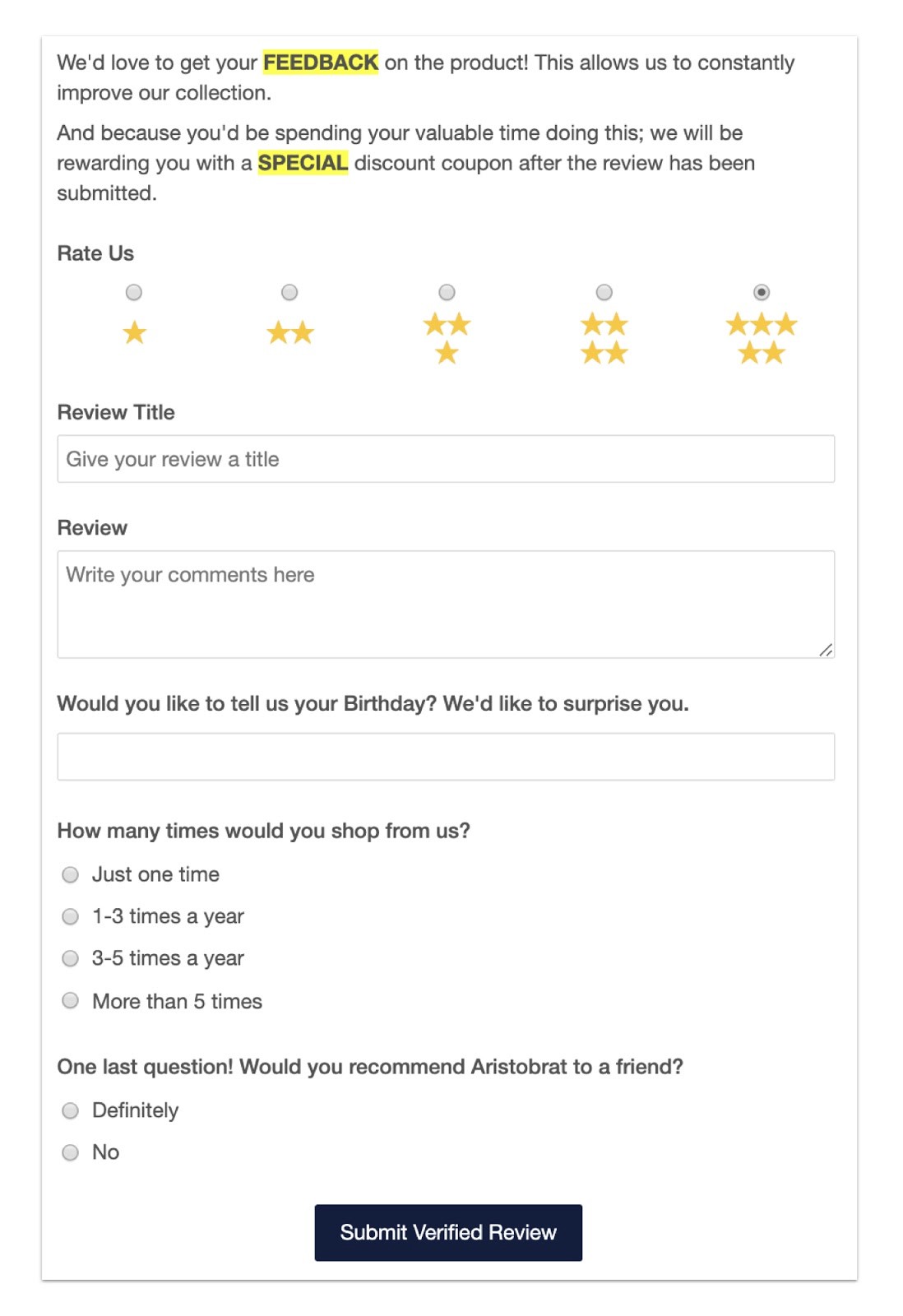Image resolution: width=903 pixels, height=1316 pixels.
Task: Select "Definitely" to recommend Aristobrat
Action: (71, 1111)
